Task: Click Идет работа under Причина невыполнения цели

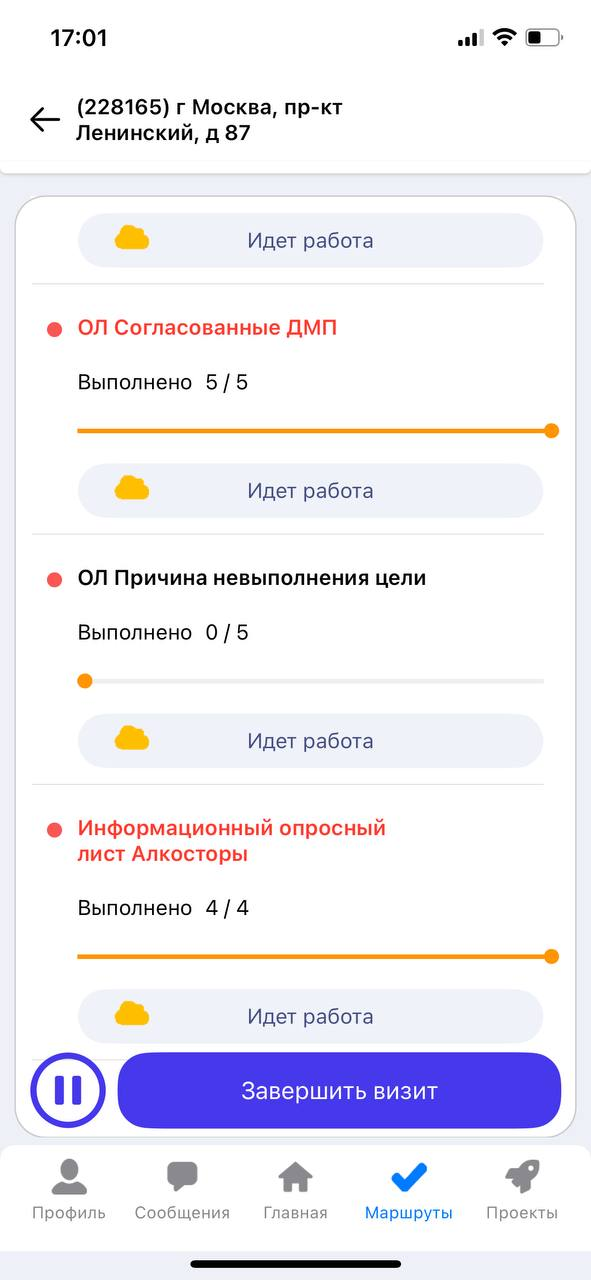Action: click(310, 740)
